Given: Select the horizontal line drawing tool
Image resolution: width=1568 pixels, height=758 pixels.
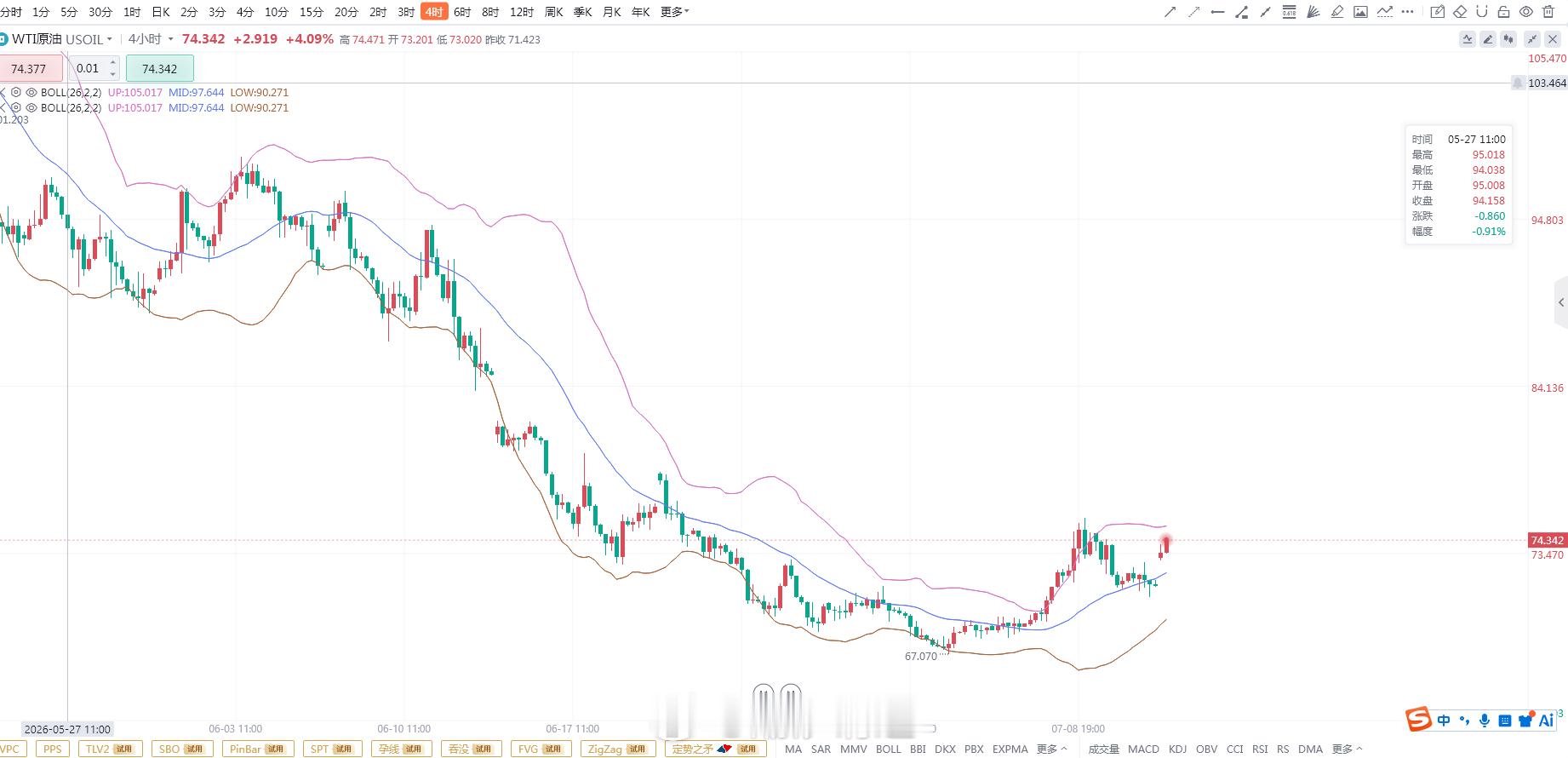Looking at the screenshot, I should [x=1217, y=12].
